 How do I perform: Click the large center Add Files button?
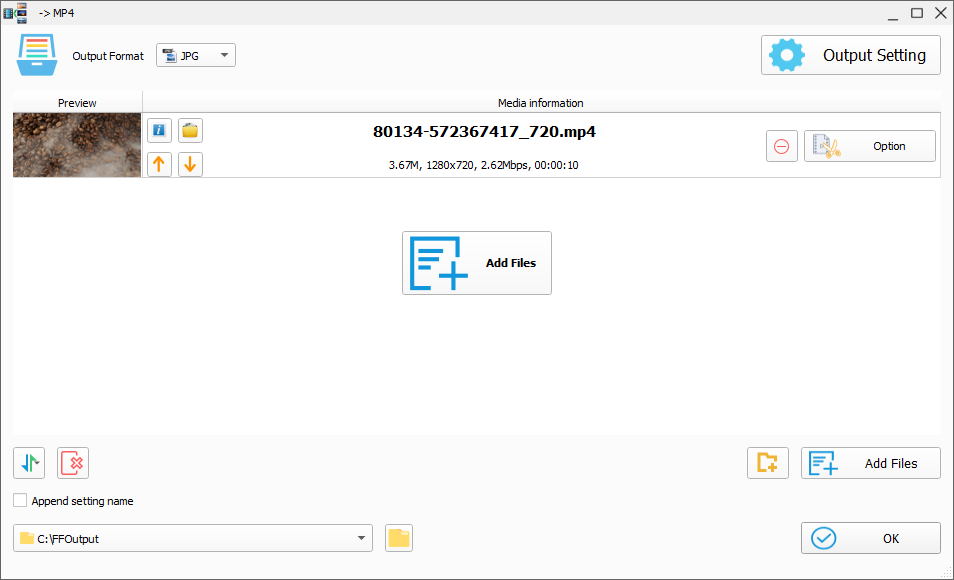click(x=477, y=263)
